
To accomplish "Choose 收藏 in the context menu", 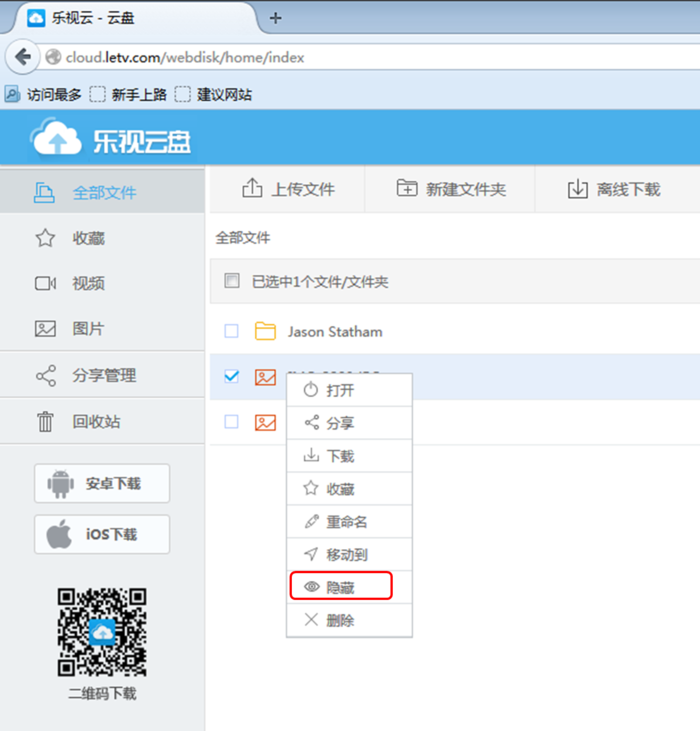I will click(x=349, y=489).
